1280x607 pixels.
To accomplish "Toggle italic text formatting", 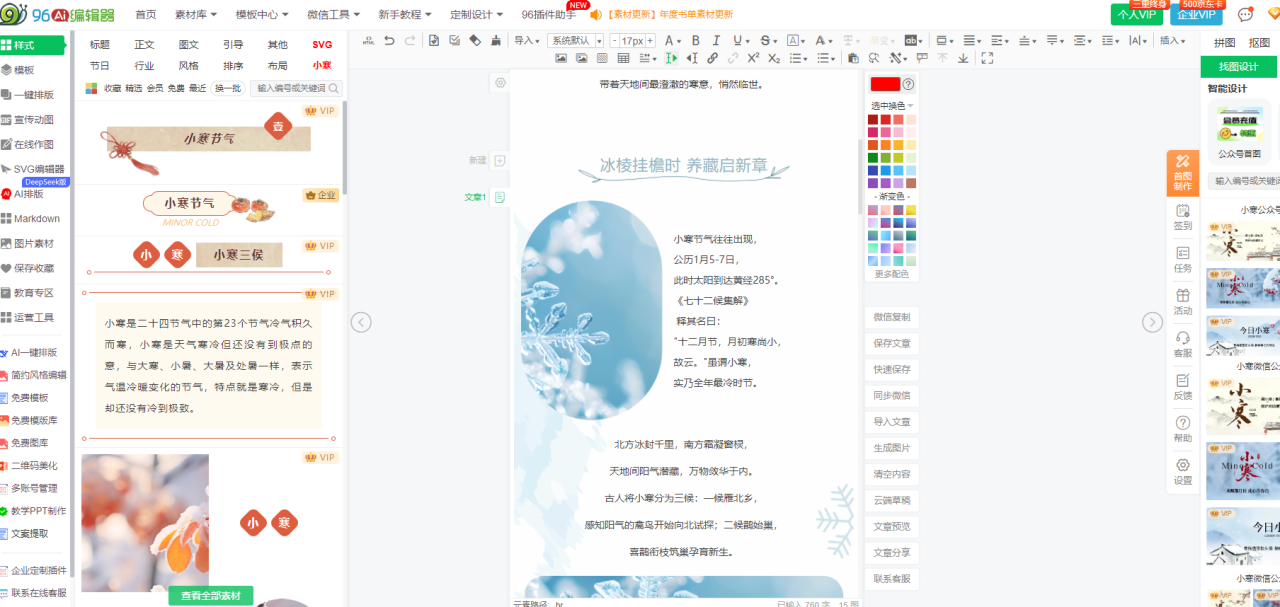I will [715, 41].
